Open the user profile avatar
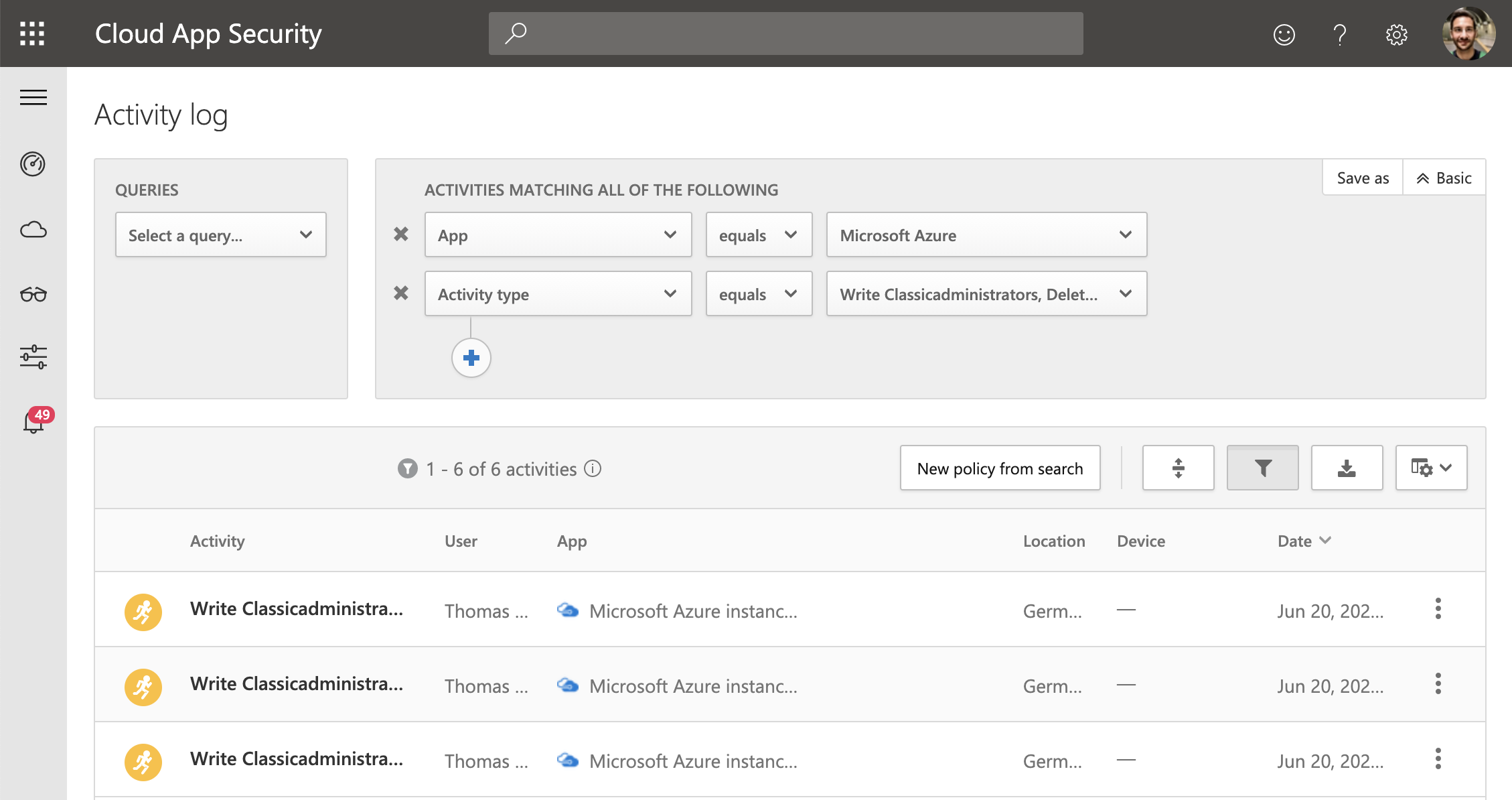Viewport: 1512px width, 800px height. [x=1468, y=34]
